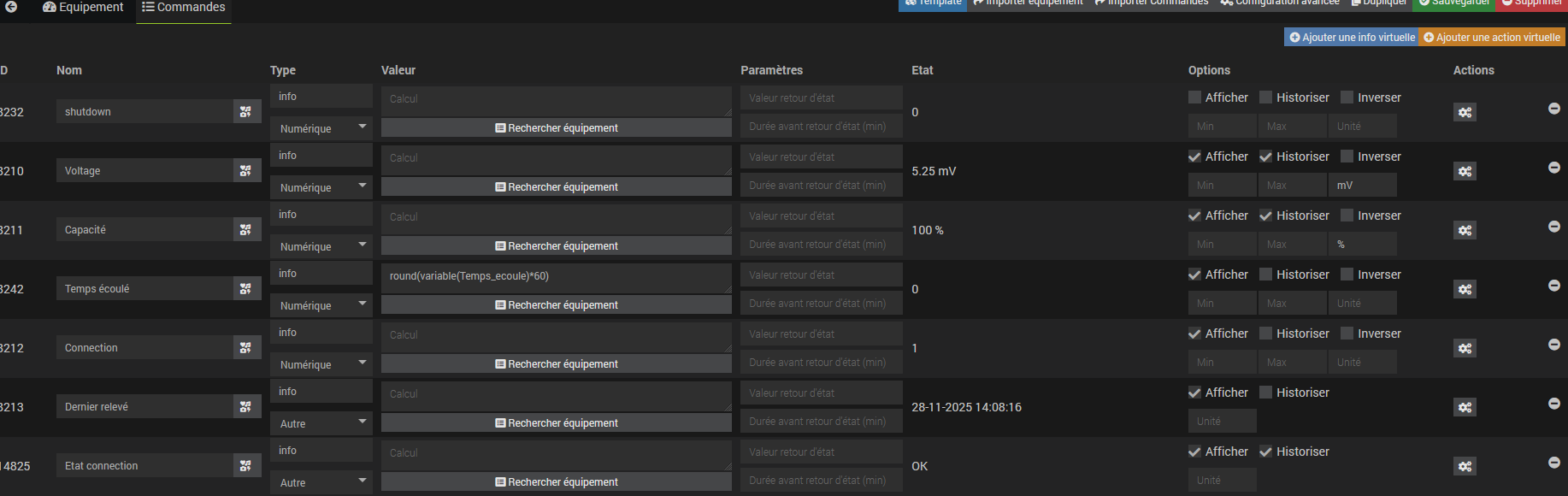Uncheck Afficher for Connection command
1568x496 pixels.
[1194, 334]
